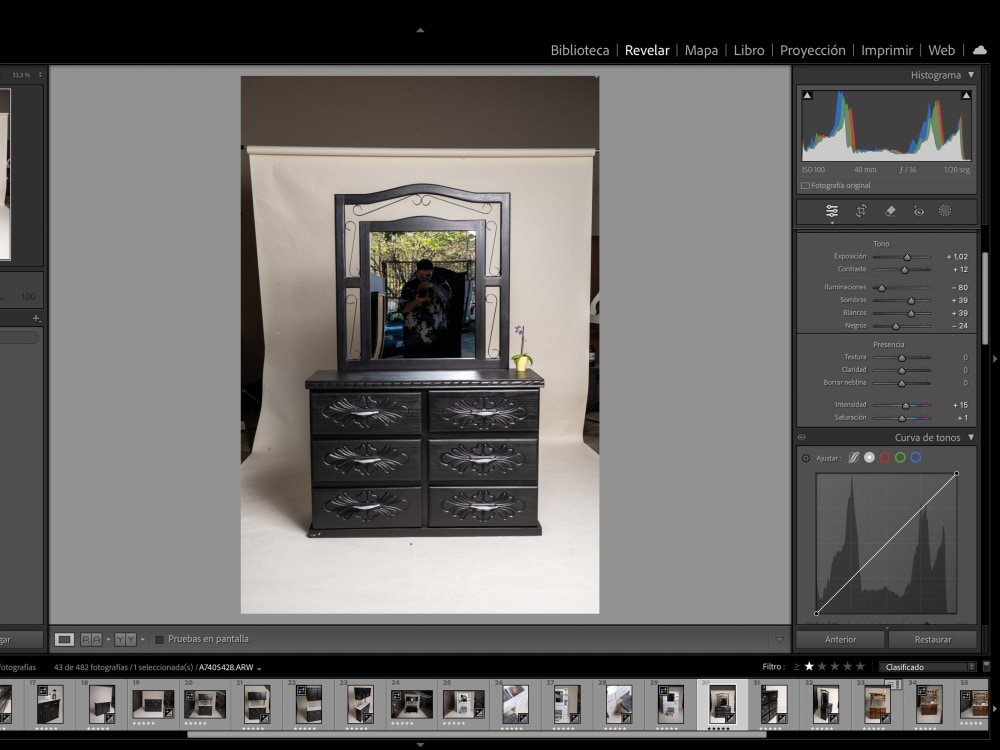Open the A7405428.ARW filename dropdown arrow
This screenshot has width=1000, height=750.
coord(259,668)
